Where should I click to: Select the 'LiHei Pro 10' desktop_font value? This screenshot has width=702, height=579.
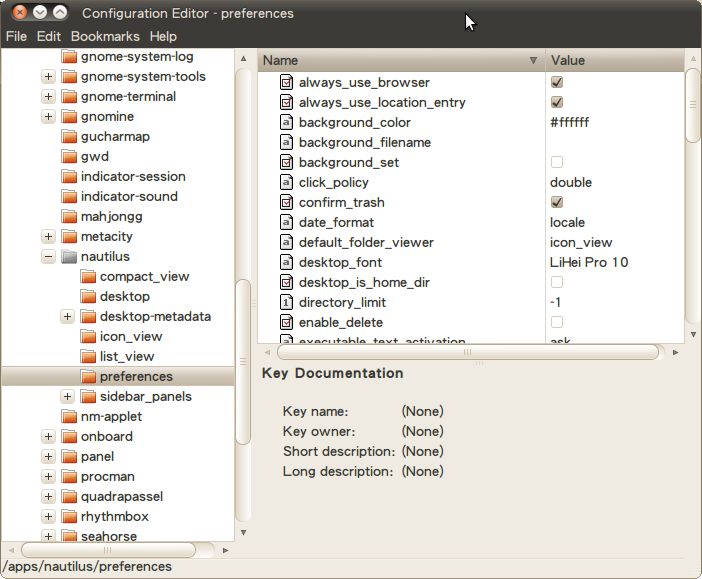(589, 262)
